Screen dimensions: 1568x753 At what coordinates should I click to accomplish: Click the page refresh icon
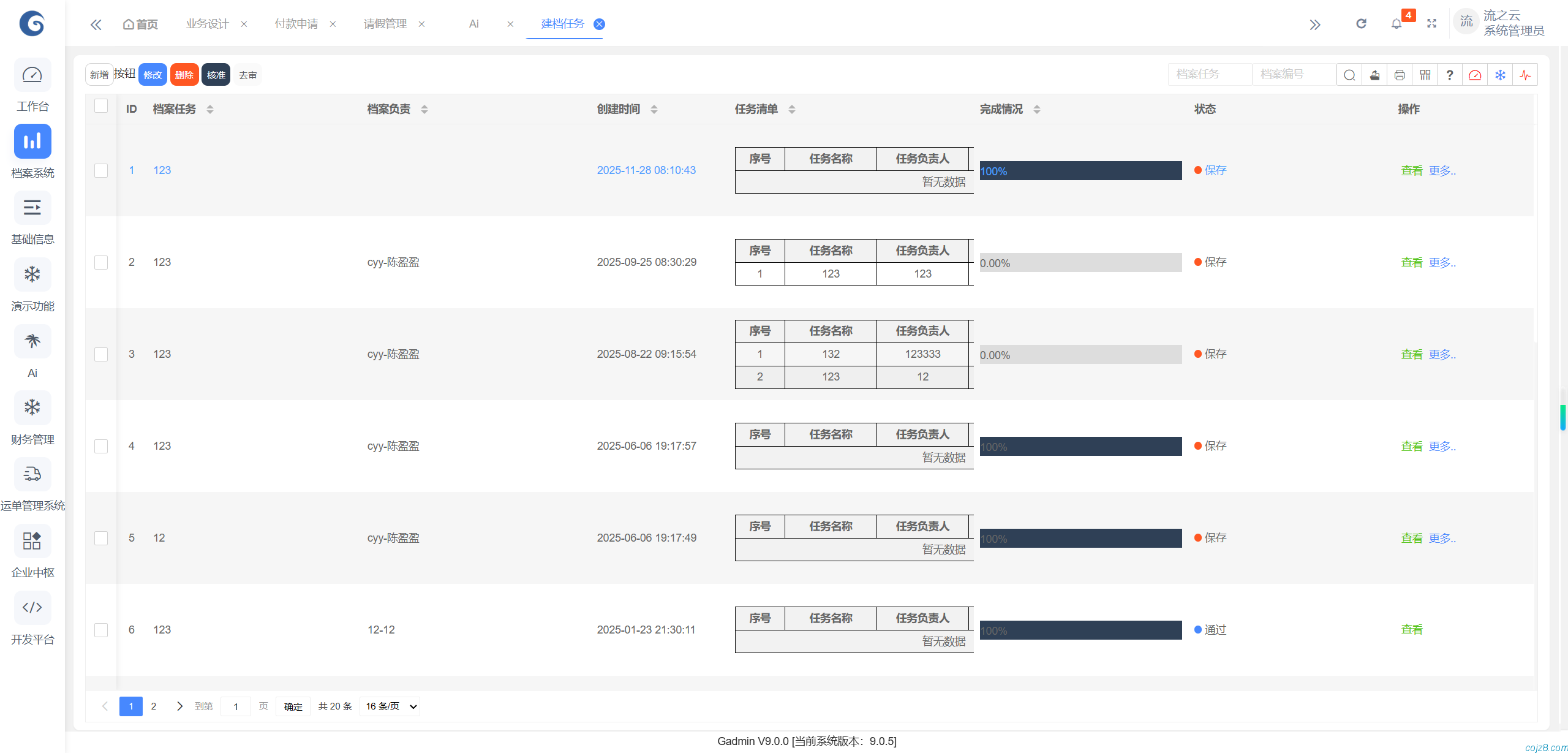coord(1361,24)
